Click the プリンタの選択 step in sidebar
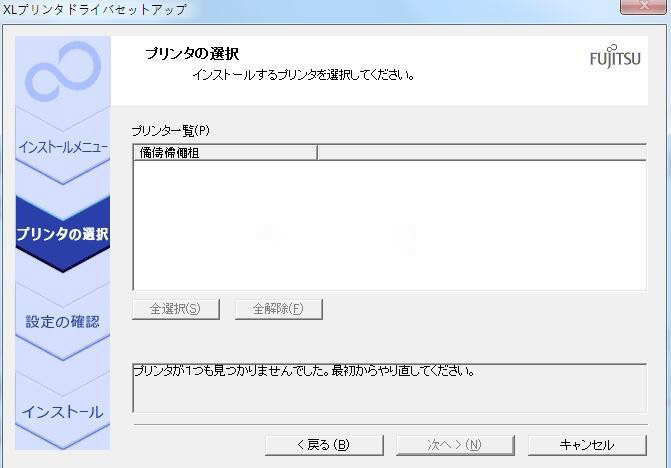Image resolution: width=671 pixels, height=468 pixels. (62, 234)
